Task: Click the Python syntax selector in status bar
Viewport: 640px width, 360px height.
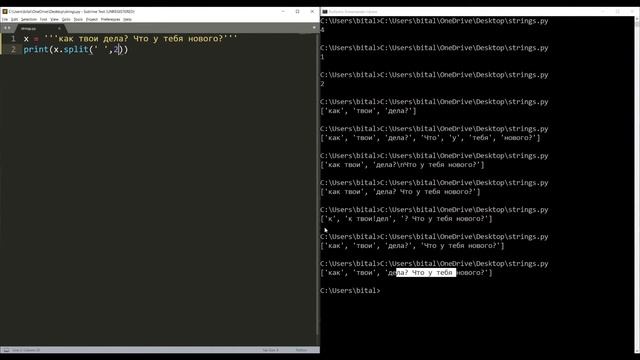Action: click(301, 350)
